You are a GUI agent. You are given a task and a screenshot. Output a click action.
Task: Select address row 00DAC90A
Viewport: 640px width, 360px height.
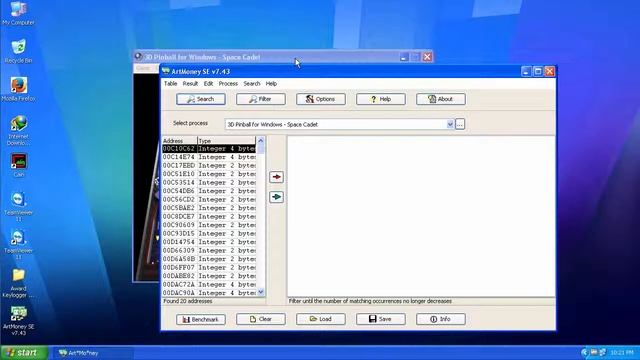tap(209, 293)
